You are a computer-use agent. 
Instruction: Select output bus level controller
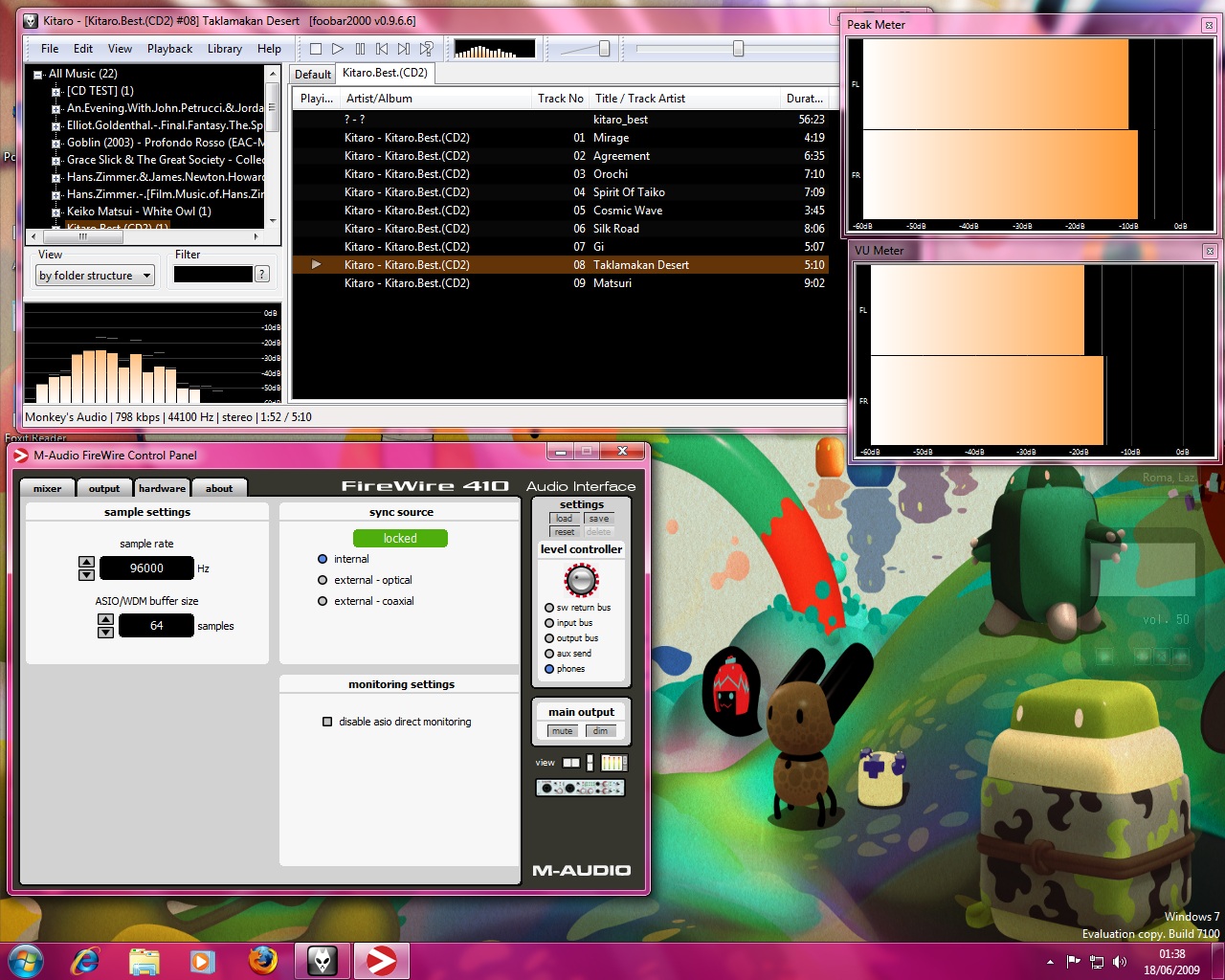[549, 638]
